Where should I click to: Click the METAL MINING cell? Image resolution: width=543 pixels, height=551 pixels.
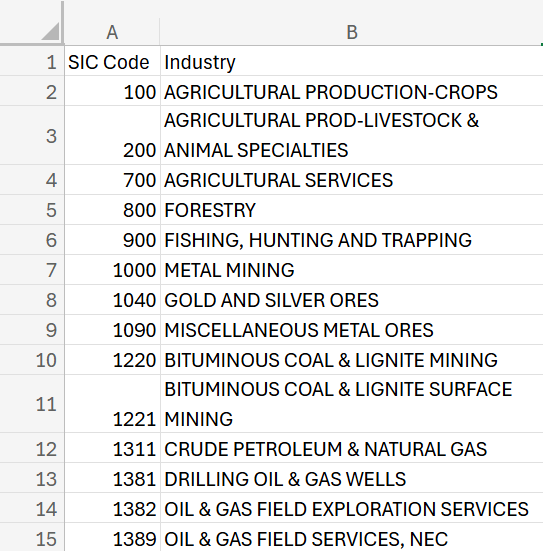click(351, 270)
